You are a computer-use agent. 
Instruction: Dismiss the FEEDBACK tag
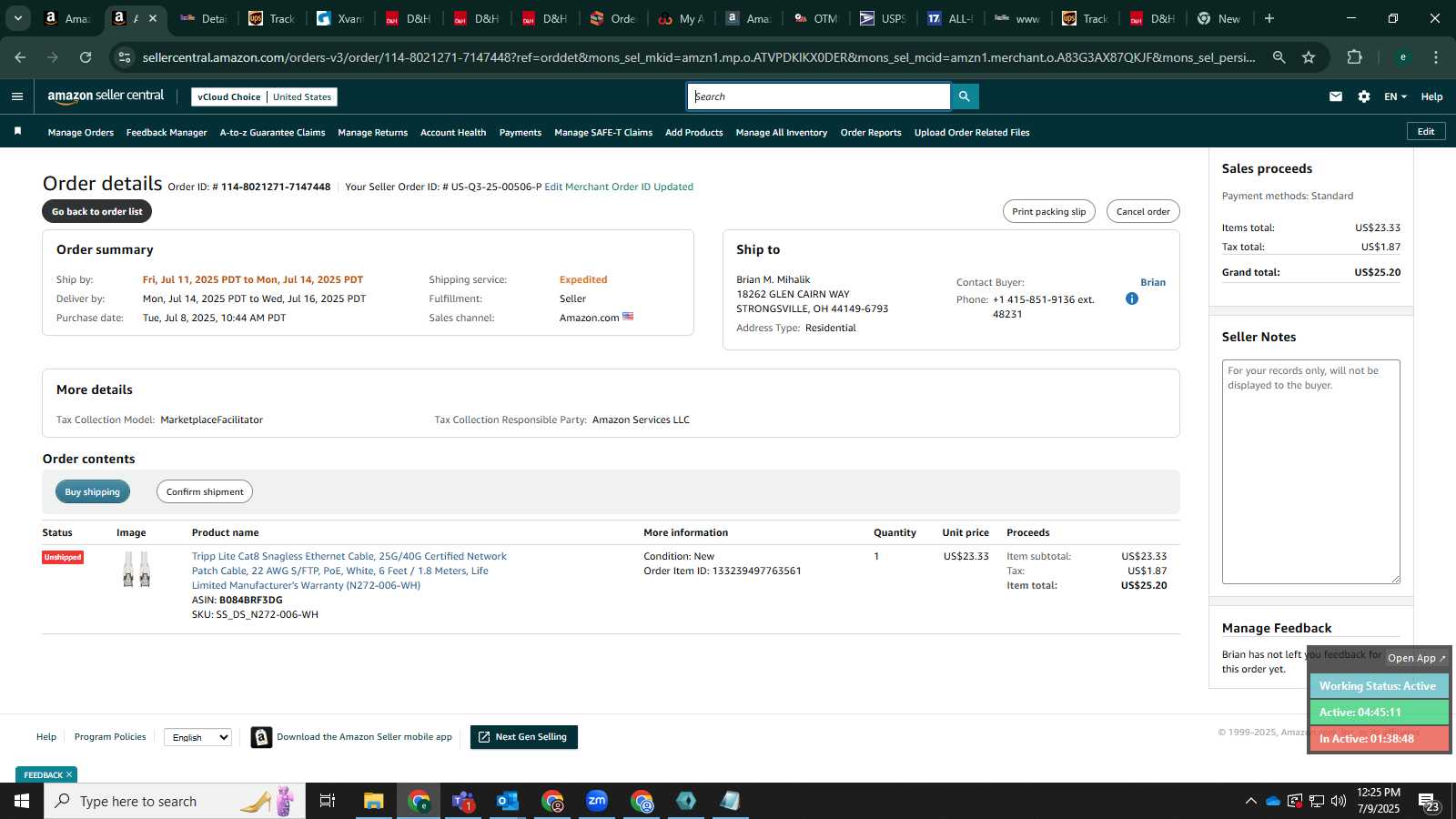[x=69, y=774]
